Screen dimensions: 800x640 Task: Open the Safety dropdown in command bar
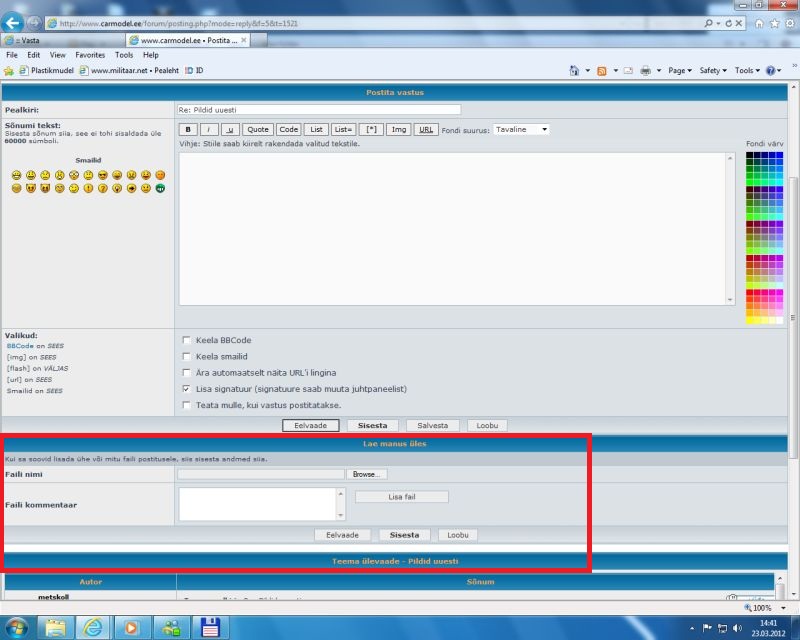click(712, 71)
